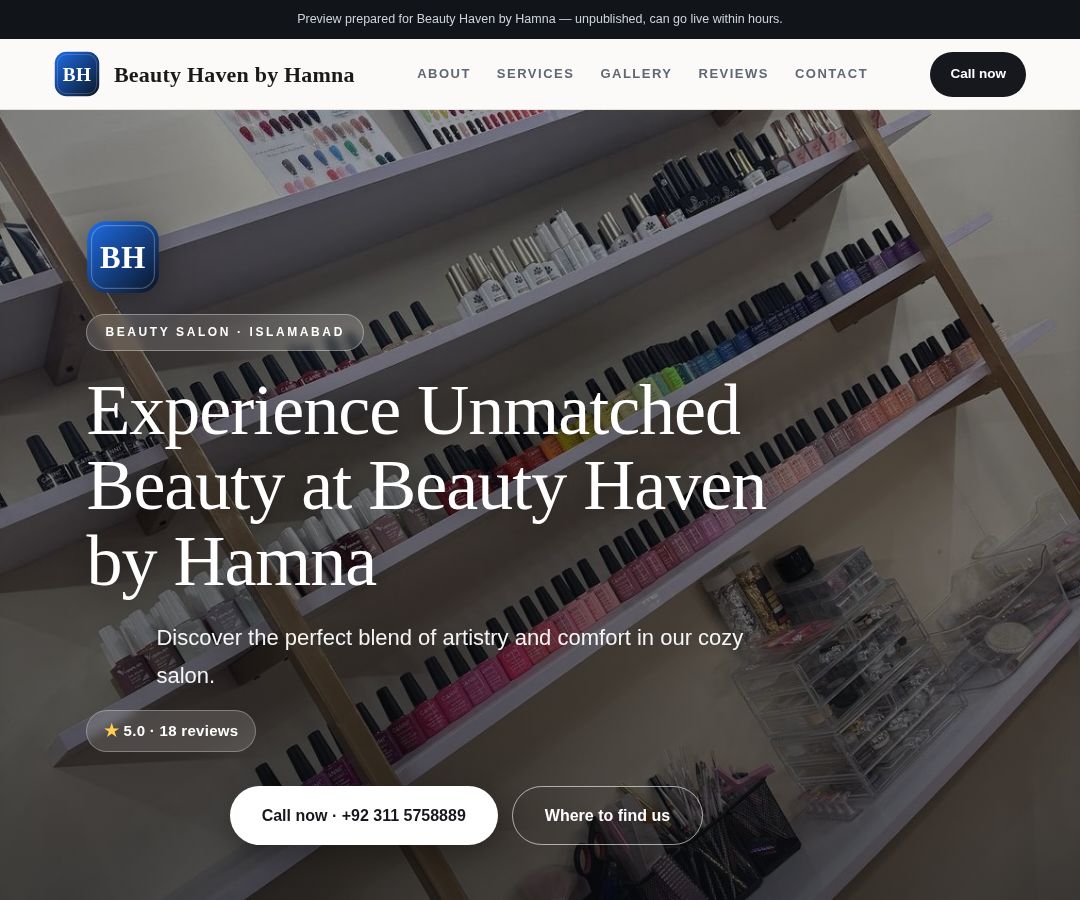The height and width of the screenshot is (900, 1080).
Task: Click the large BH badge in hero
Action: [x=123, y=257]
